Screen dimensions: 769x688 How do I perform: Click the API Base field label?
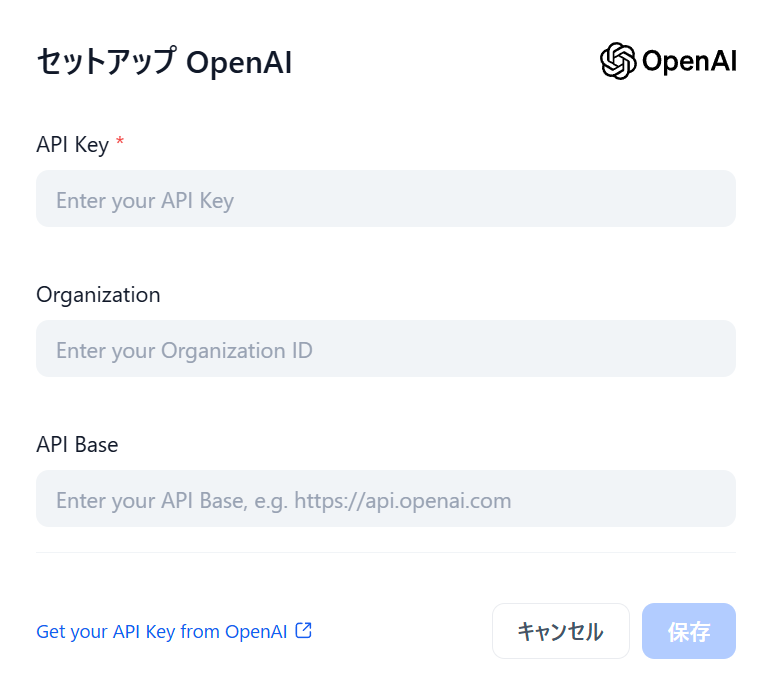(77, 445)
